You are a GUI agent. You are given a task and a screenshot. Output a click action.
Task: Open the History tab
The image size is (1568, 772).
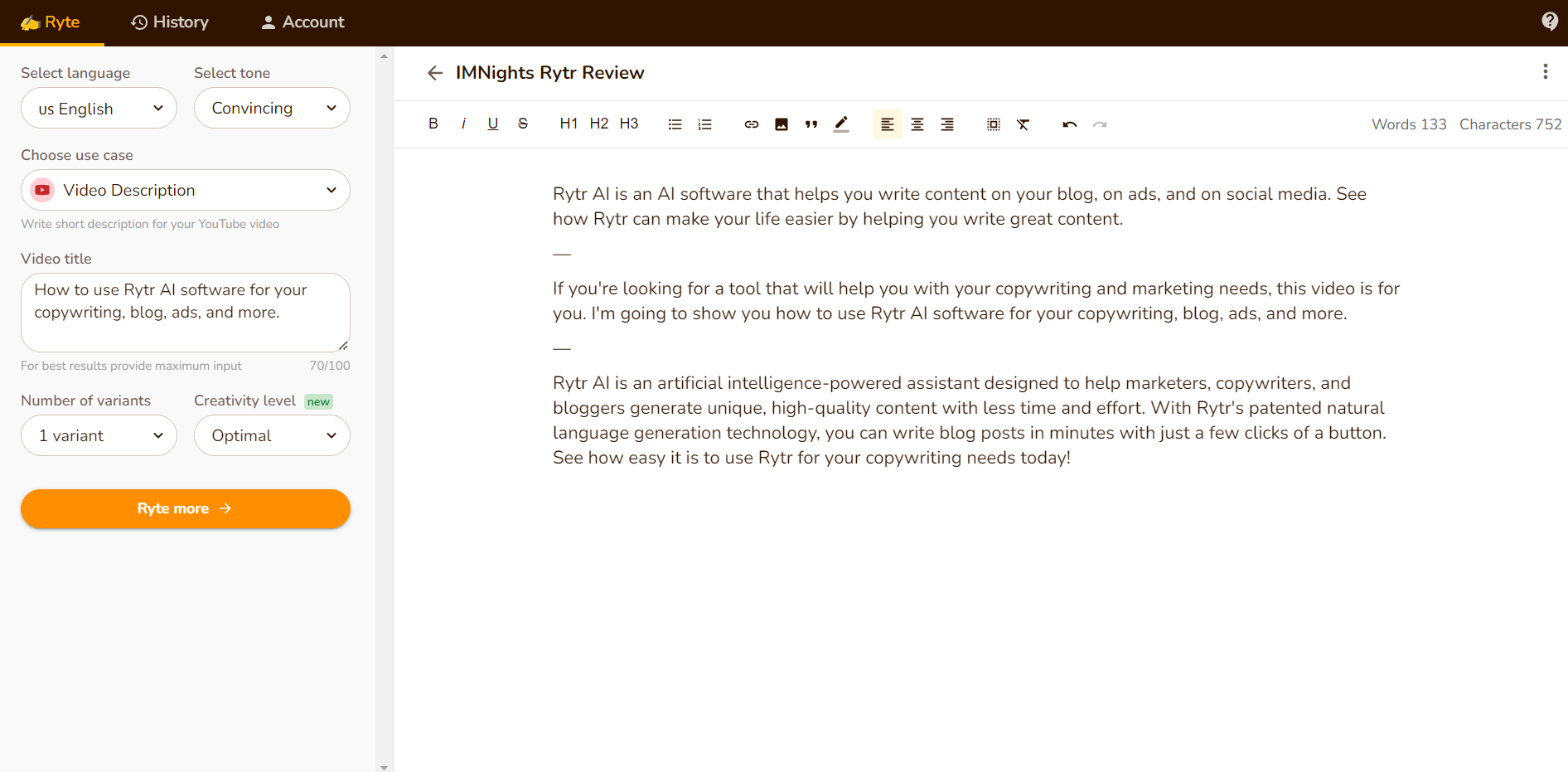(170, 22)
